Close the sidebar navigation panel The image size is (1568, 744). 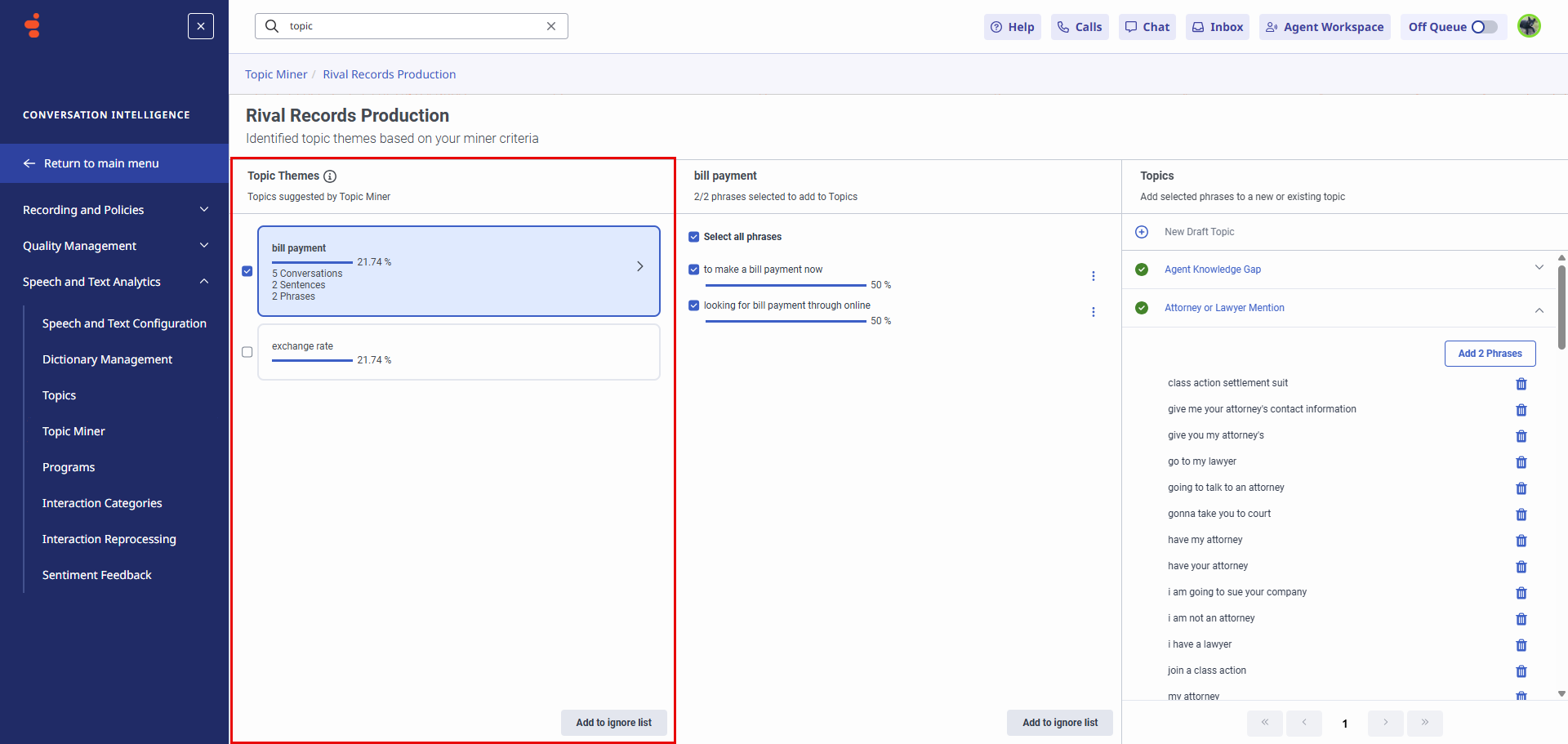click(x=201, y=26)
